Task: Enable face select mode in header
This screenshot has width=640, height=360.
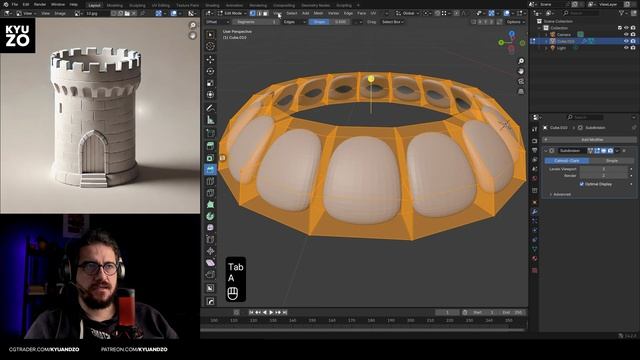Action: click(x=266, y=13)
